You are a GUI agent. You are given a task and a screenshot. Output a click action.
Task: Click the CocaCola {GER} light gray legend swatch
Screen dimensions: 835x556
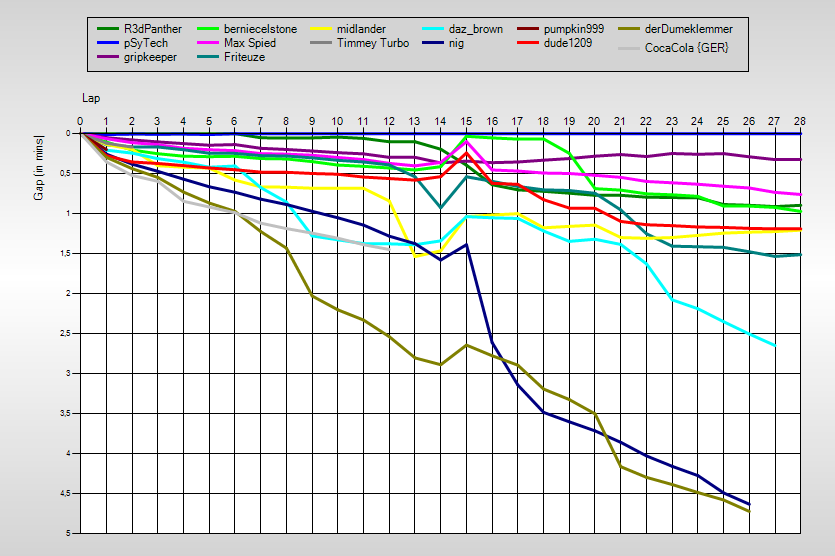click(x=629, y=48)
